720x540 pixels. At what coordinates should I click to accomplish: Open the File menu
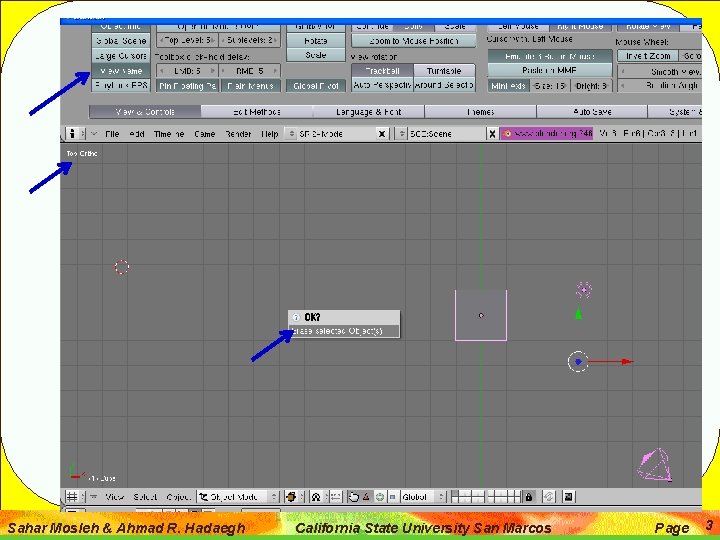[x=112, y=134]
